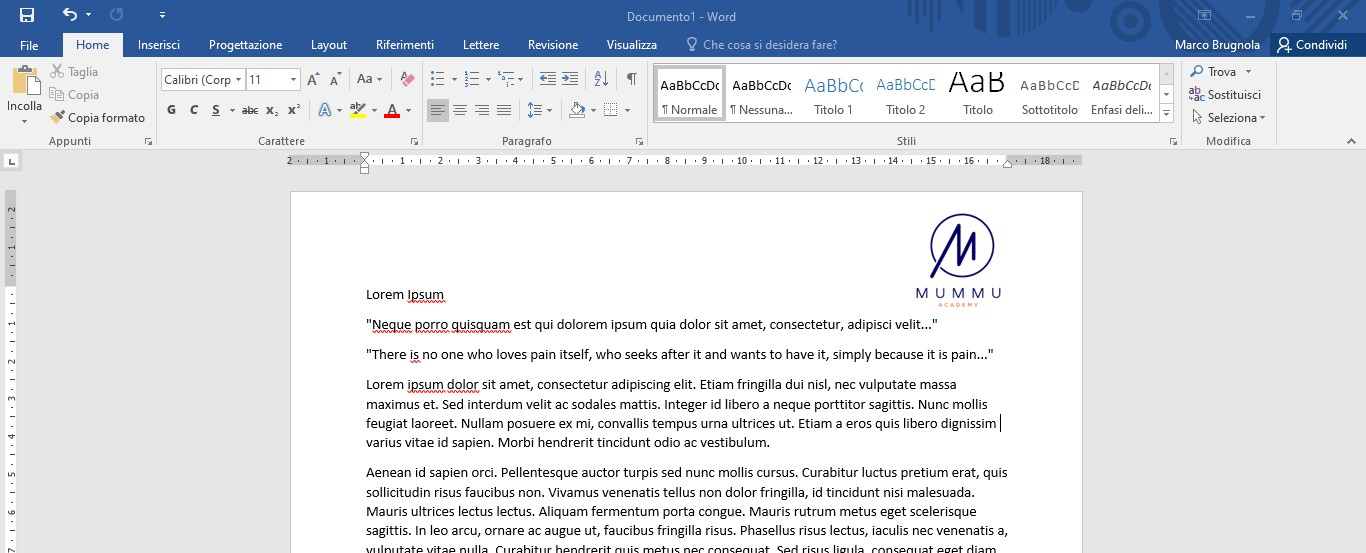The height and width of the screenshot is (553, 1366).
Task: Toggle italic (C) formatting
Action: click(x=193, y=110)
